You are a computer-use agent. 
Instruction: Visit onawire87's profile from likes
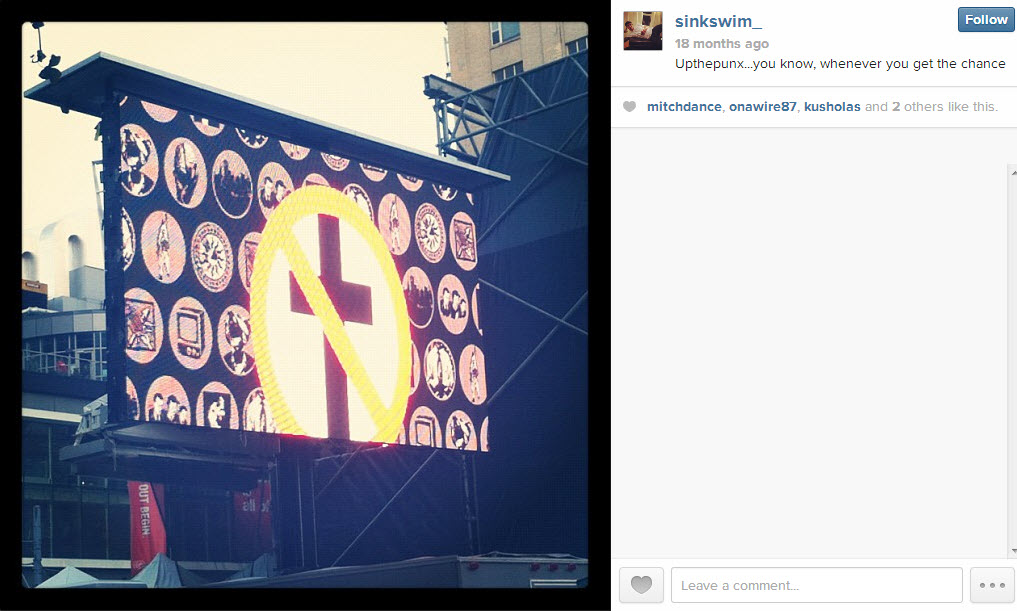[x=762, y=106]
